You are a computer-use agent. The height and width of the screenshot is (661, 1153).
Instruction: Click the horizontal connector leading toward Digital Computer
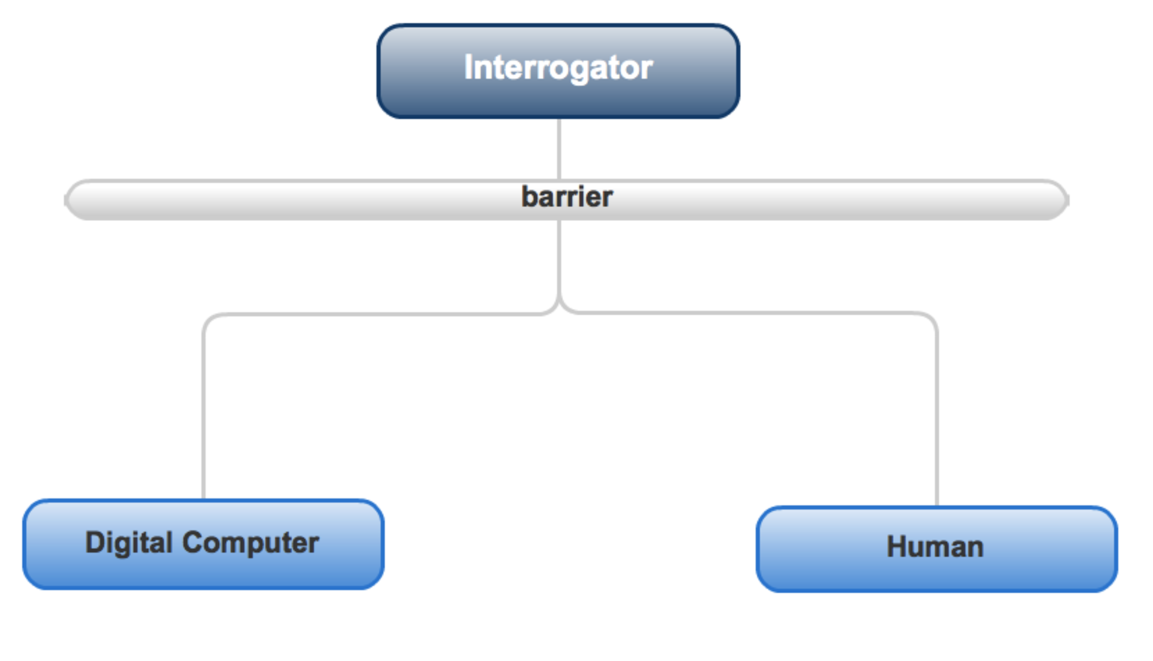click(380, 315)
